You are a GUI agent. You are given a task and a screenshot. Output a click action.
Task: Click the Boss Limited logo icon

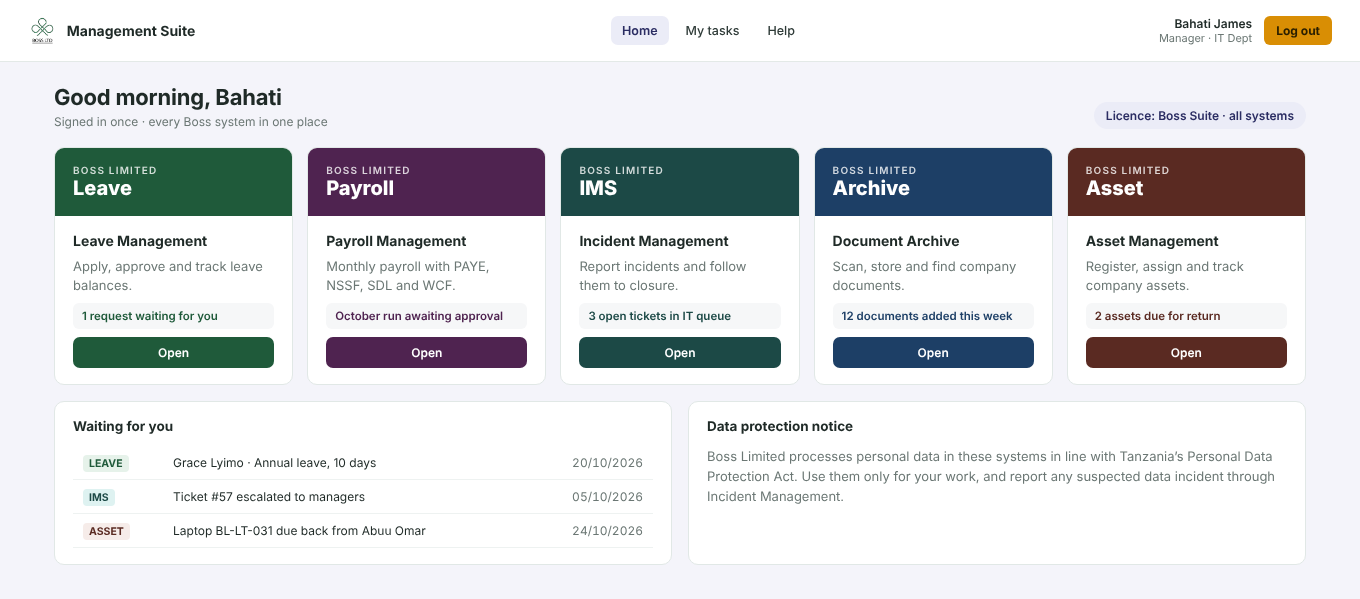42,31
